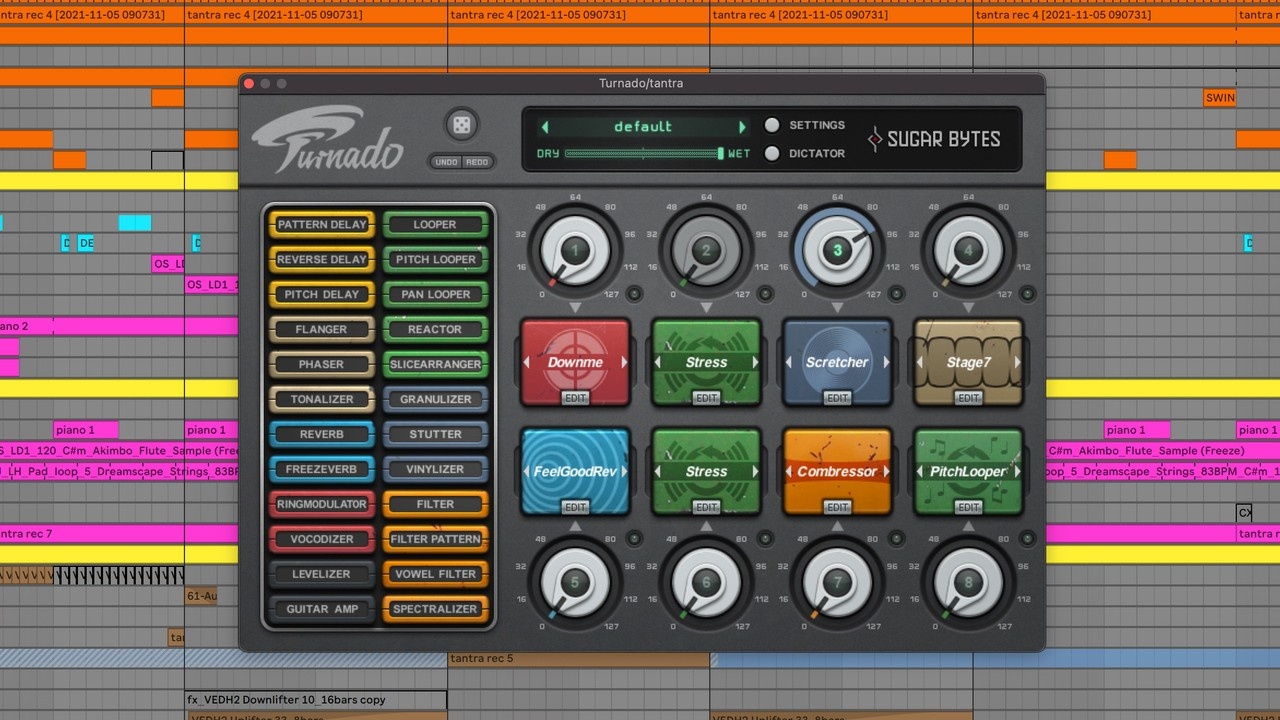Select the red Downme effect slot
Image resolution: width=1280 pixels, height=720 pixels.
(576, 362)
